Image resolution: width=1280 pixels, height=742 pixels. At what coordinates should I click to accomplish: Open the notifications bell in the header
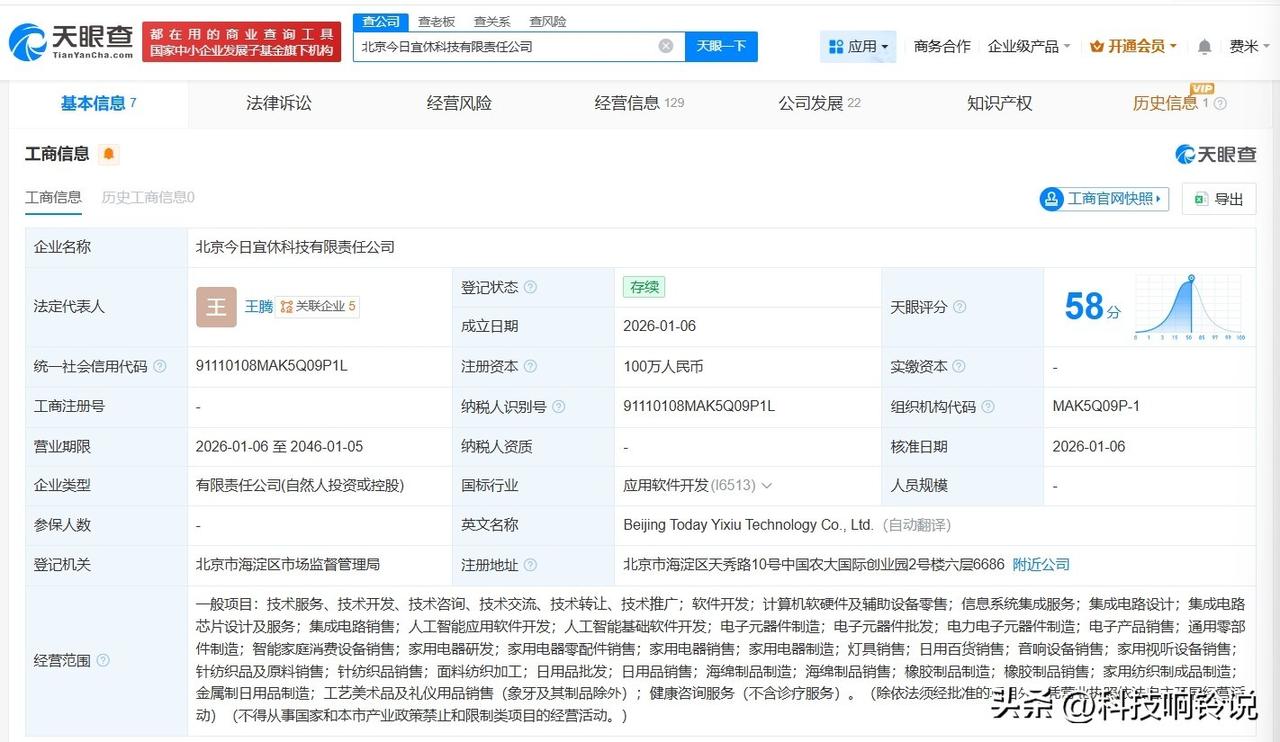(x=1204, y=47)
